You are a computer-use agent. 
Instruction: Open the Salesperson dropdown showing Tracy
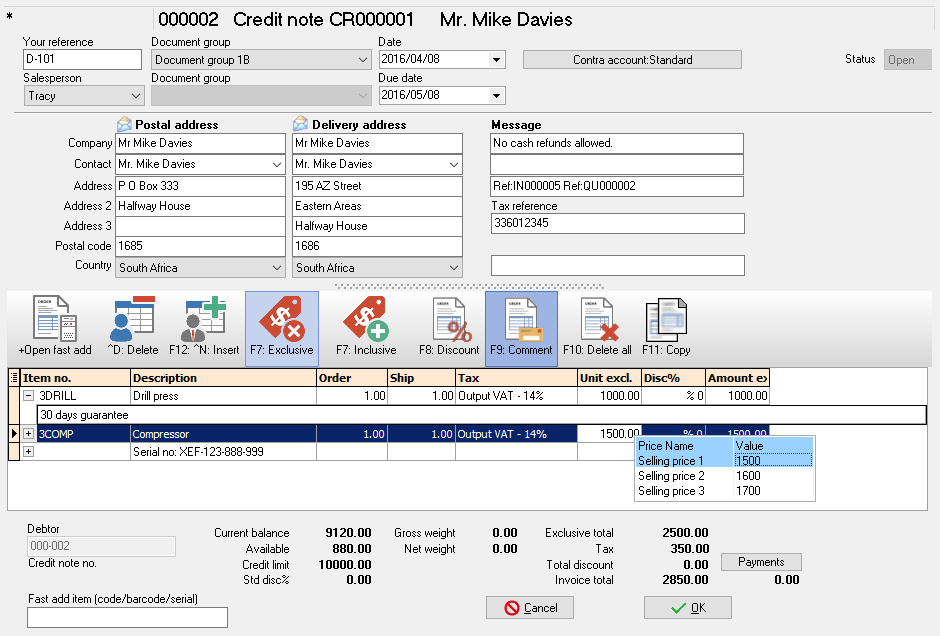(136, 96)
